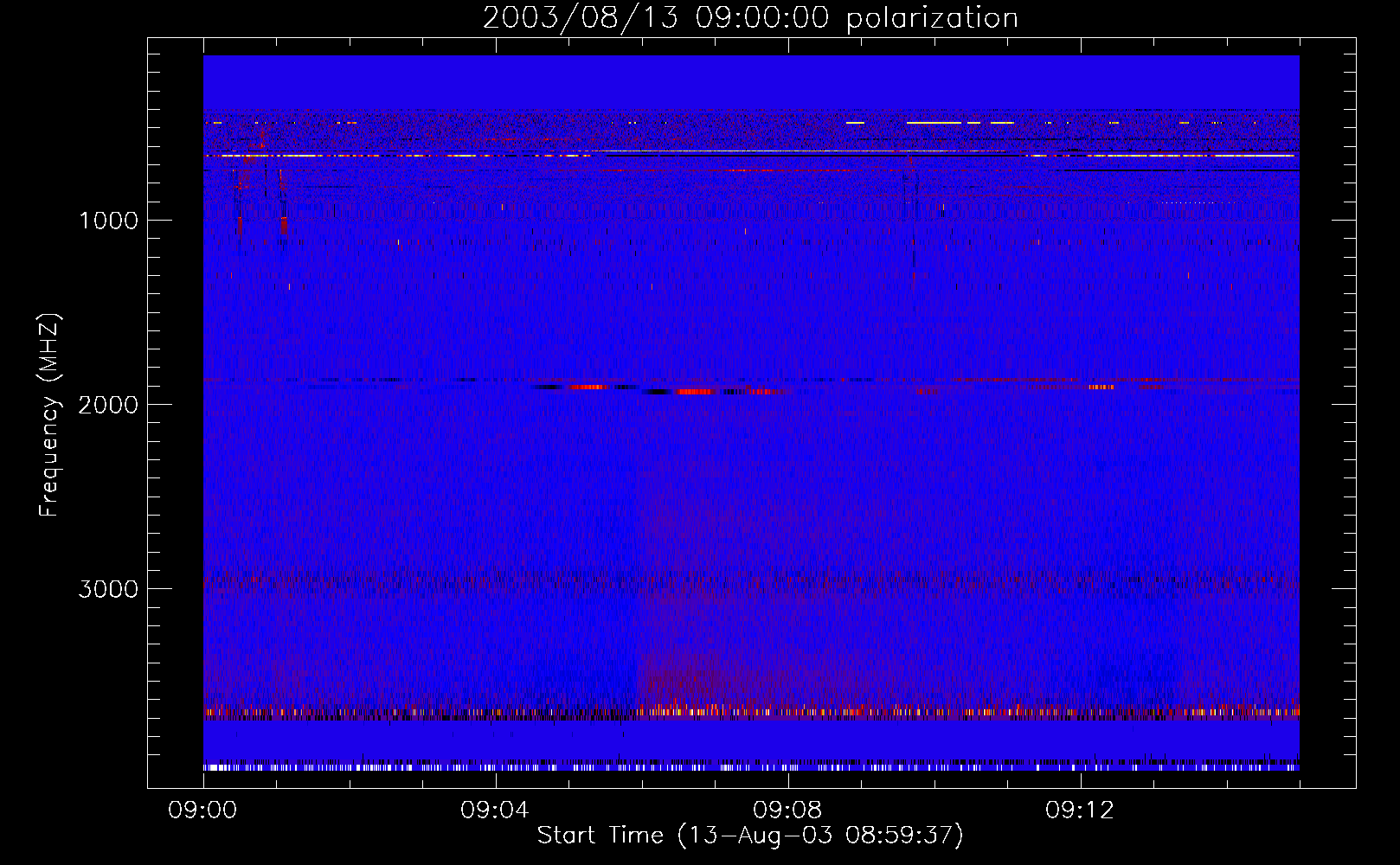Click the 09:08 time tick label

[x=787, y=811]
